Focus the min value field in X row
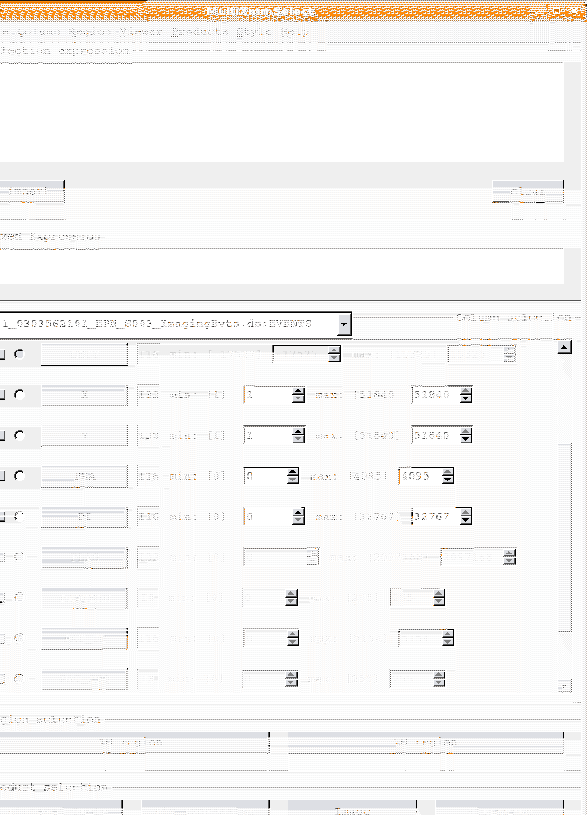Screen dimensions: 587x815 [x=268, y=395]
